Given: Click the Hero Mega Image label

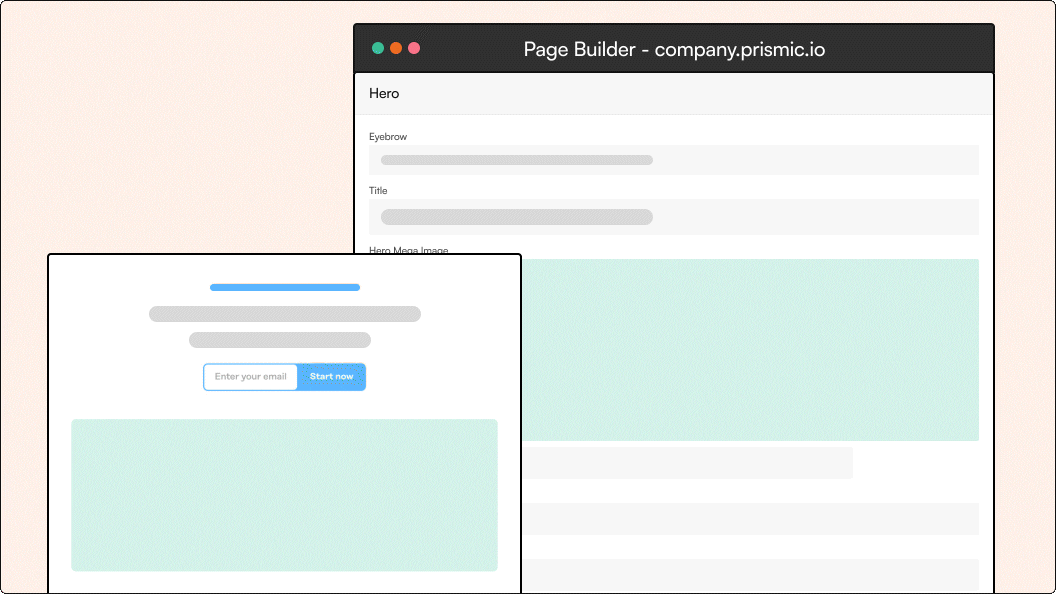Looking at the screenshot, I should (x=409, y=250).
